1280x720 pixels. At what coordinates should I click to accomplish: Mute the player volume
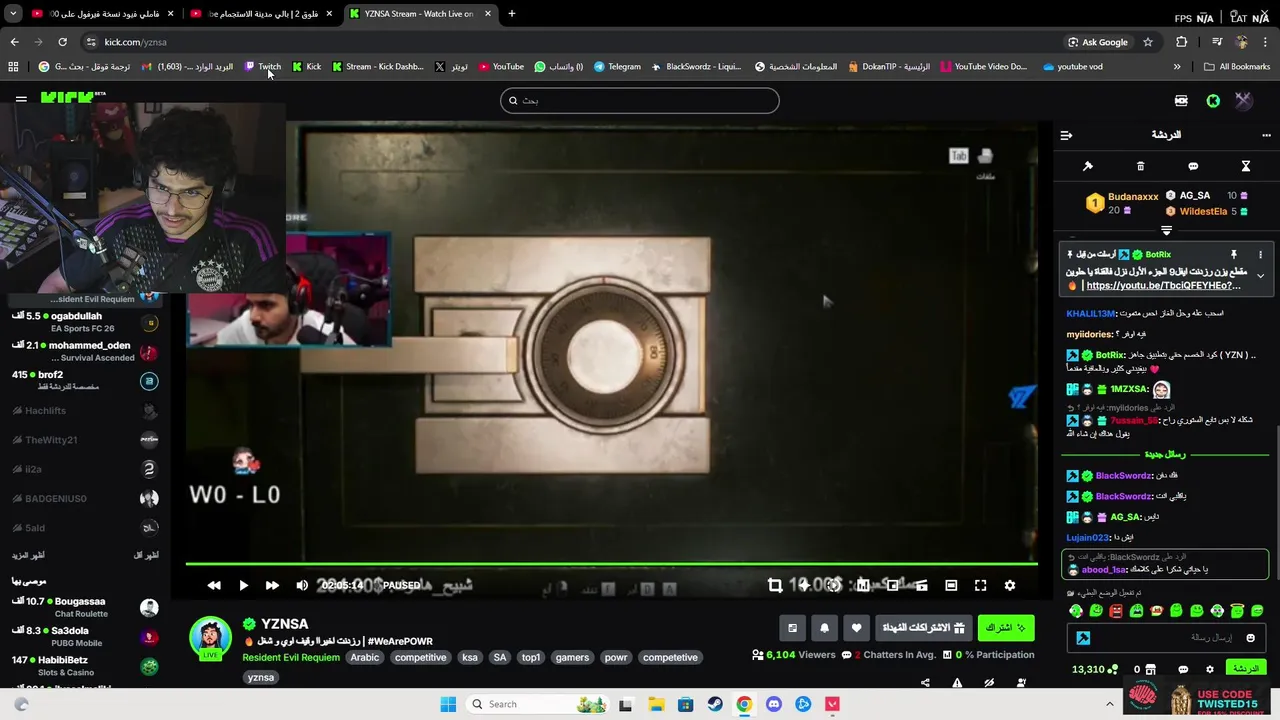tap(302, 585)
